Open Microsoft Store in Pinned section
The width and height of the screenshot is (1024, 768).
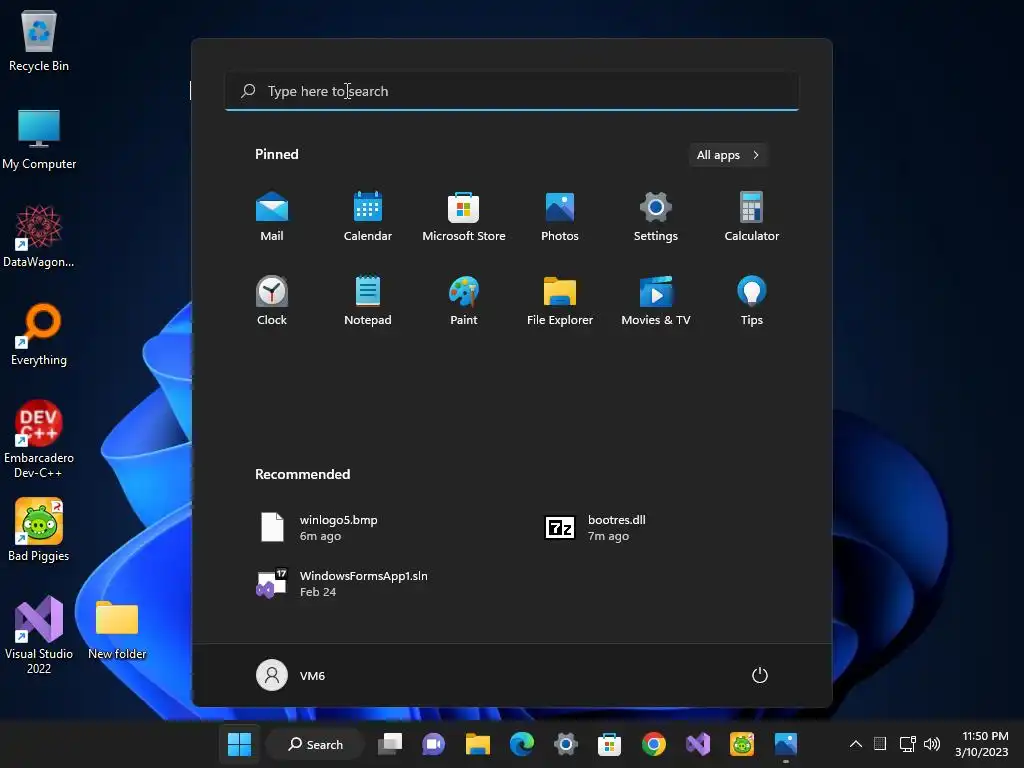[464, 217]
